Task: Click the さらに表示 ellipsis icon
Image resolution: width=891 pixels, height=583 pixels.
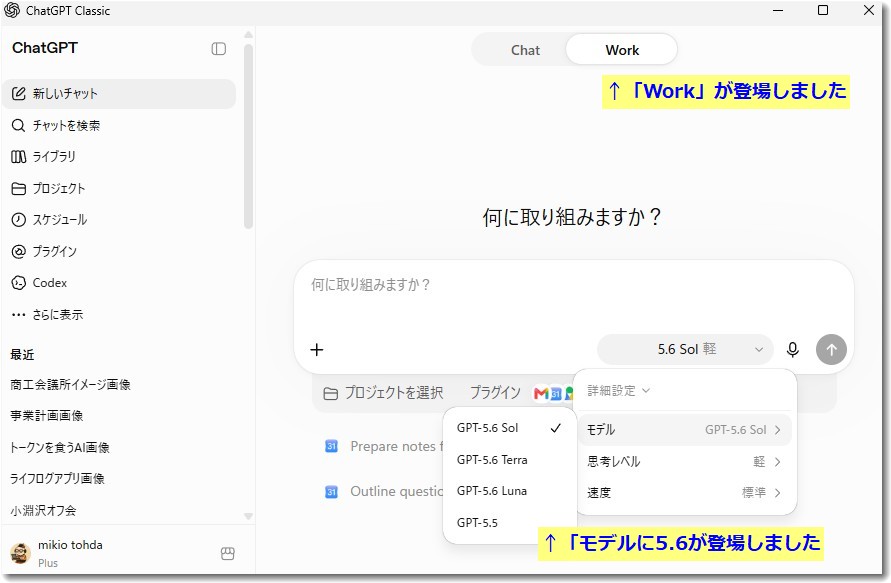Action: click(x=19, y=315)
